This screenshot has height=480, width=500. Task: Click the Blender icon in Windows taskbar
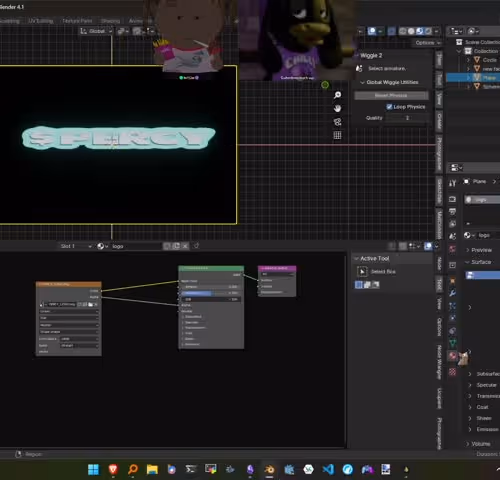click(269, 469)
